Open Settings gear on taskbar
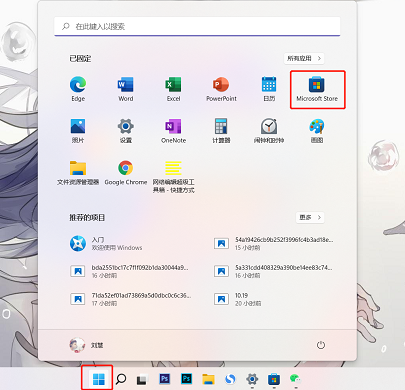The image size is (405, 390). pos(252,379)
